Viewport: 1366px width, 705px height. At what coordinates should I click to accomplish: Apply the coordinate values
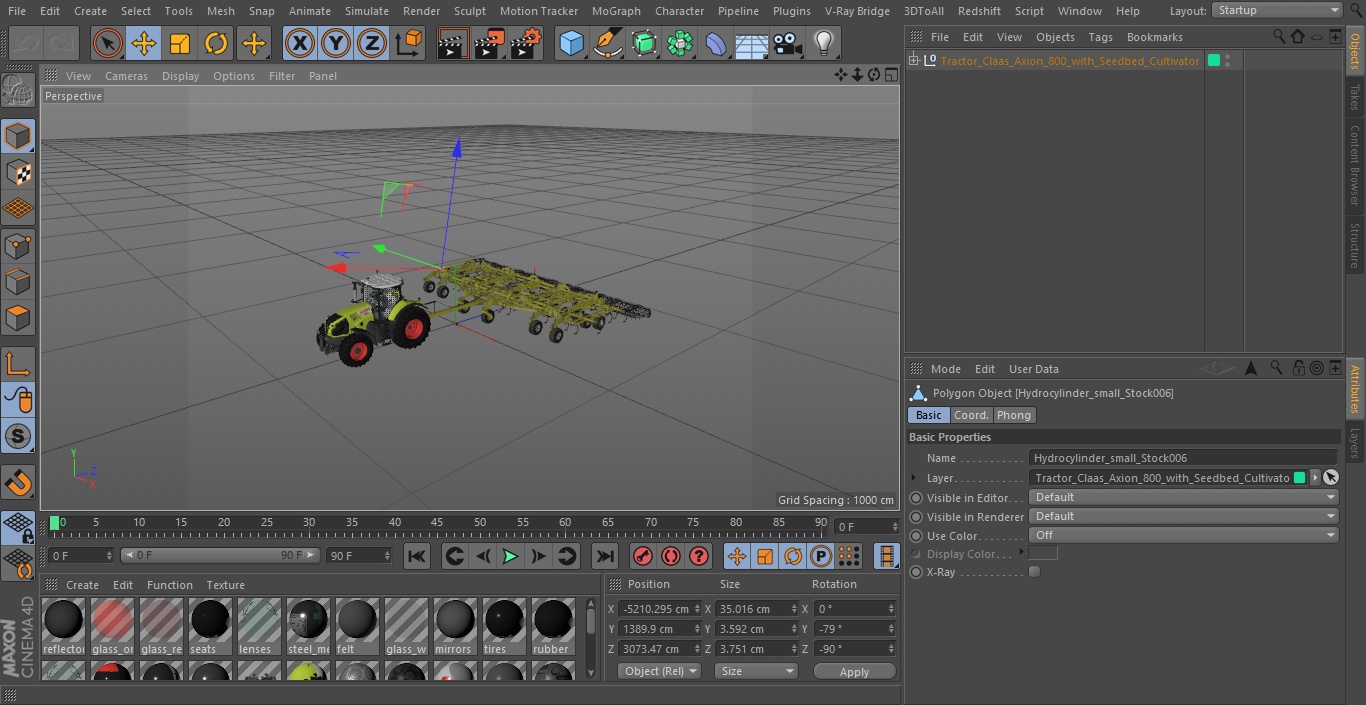tap(854, 672)
